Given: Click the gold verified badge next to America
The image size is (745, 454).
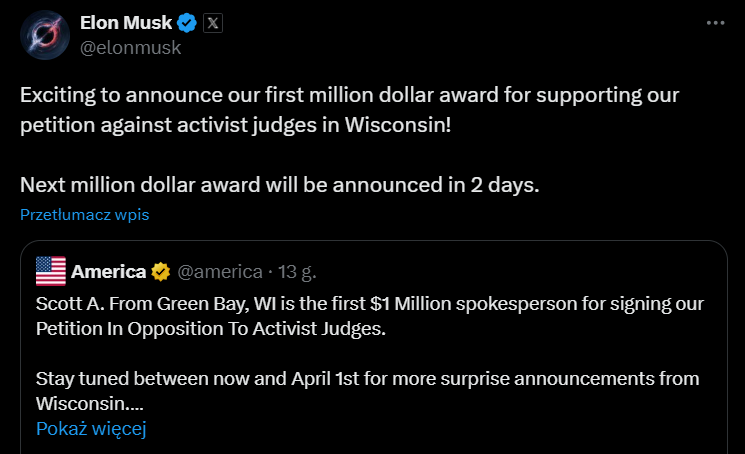Looking at the screenshot, I should click(161, 271).
